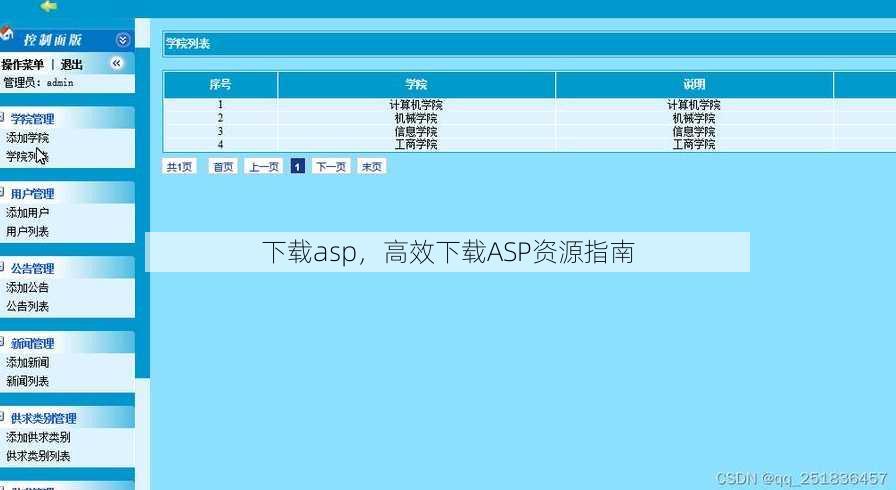Expand the 学院管理 section

pos(32,119)
